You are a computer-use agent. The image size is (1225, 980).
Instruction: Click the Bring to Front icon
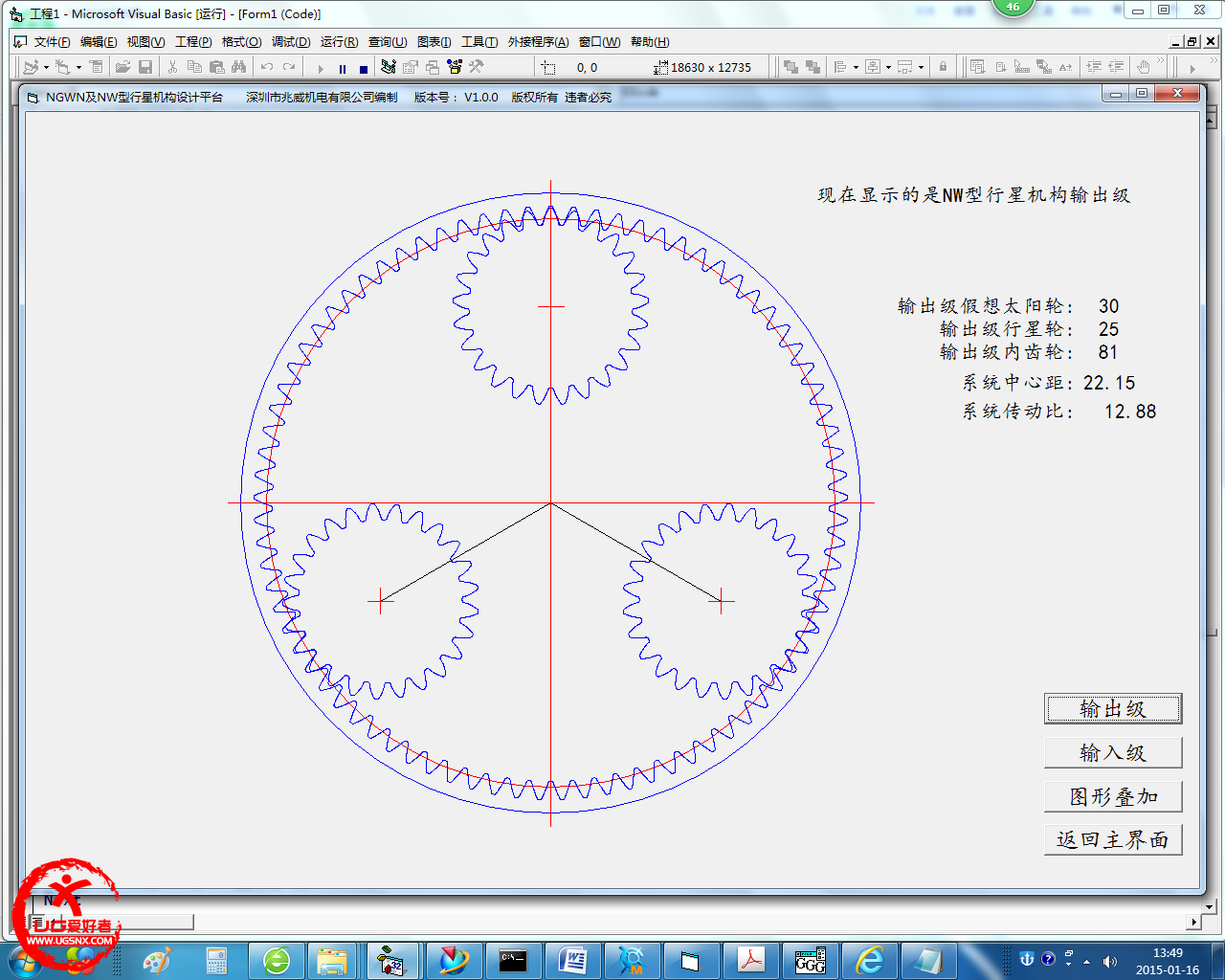[x=791, y=67]
